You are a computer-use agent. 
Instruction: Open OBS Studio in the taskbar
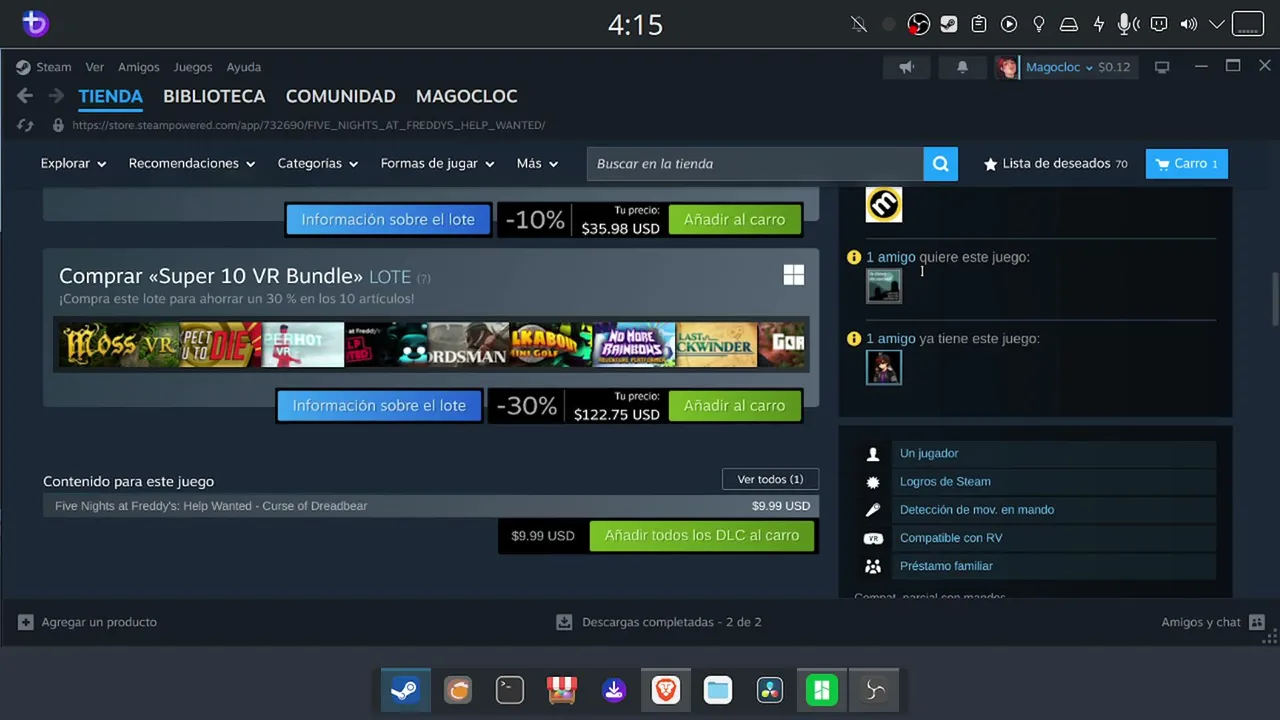point(875,690)
